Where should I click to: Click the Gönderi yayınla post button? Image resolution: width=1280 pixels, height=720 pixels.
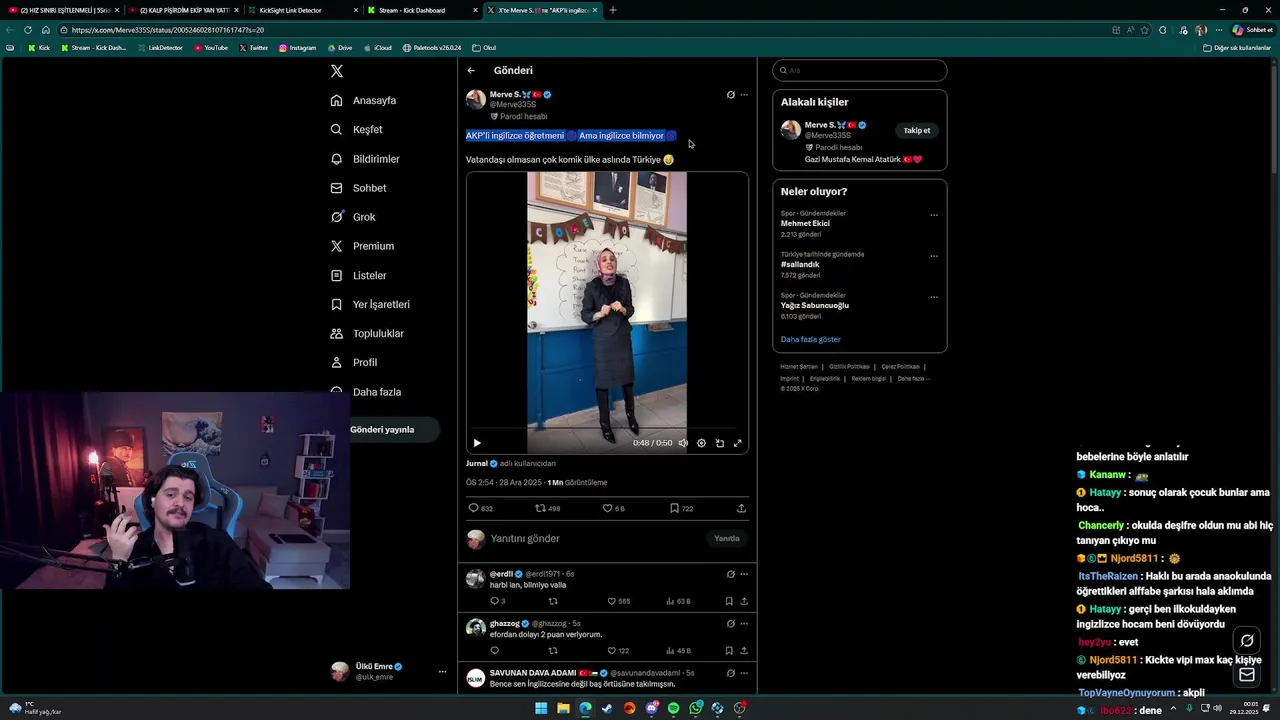point(382,429)
